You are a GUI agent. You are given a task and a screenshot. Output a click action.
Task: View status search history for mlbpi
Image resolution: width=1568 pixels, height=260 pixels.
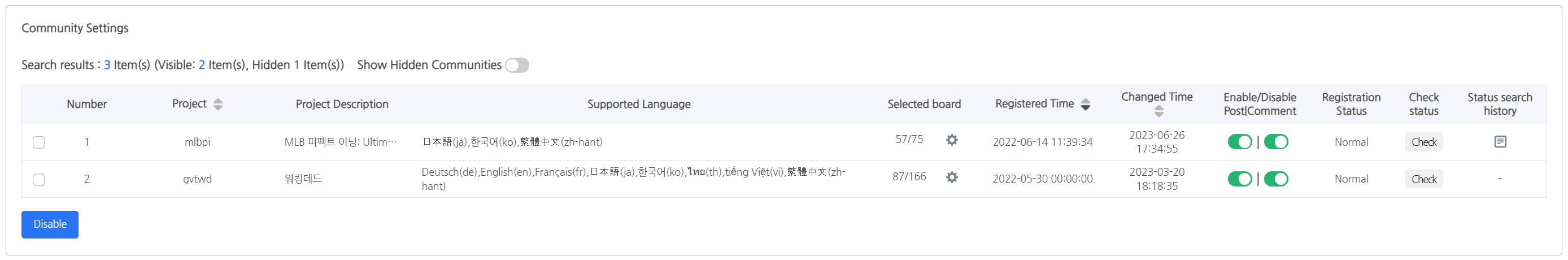pyautogui.click(x=1500, y=142)
